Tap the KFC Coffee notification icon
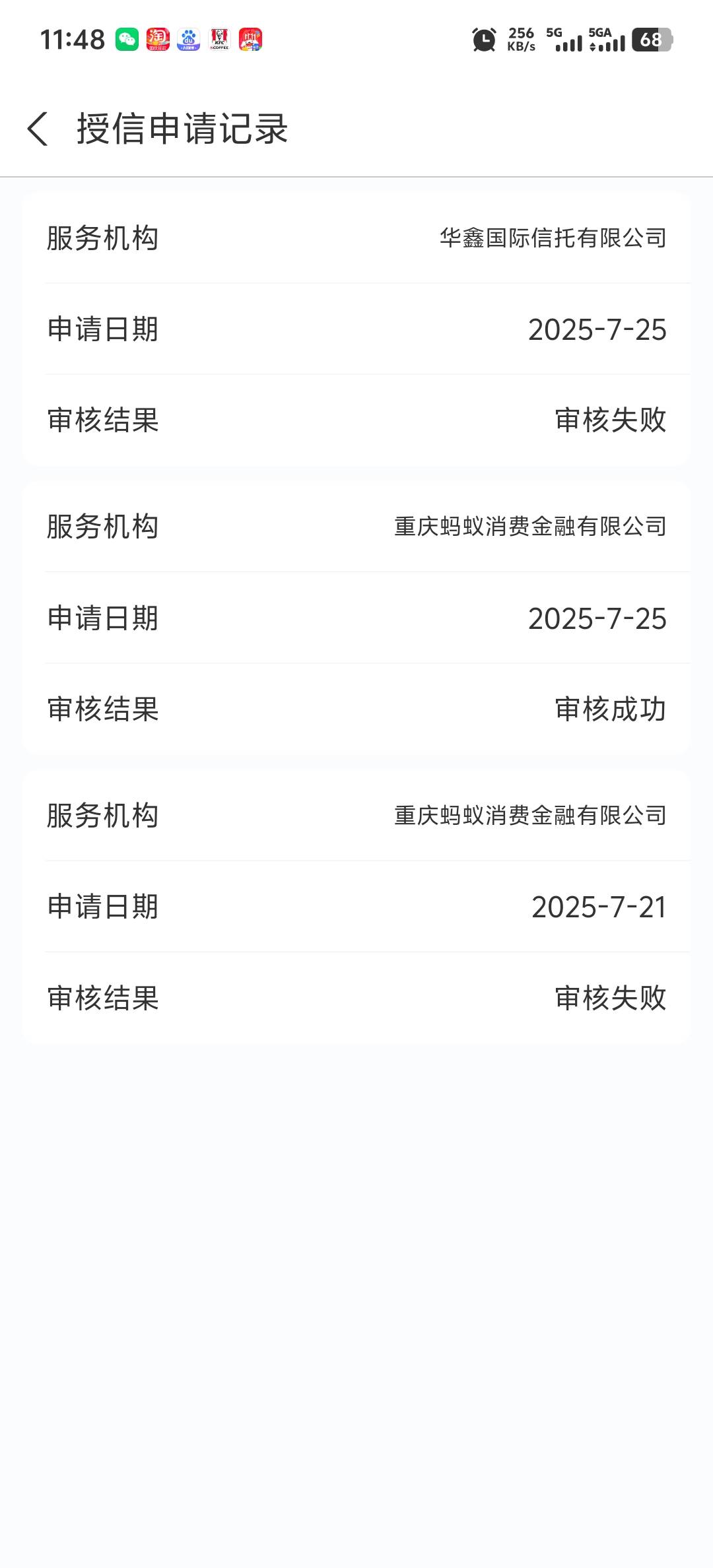This screenshot has height=1568, width=713. (x=220, y=40)
